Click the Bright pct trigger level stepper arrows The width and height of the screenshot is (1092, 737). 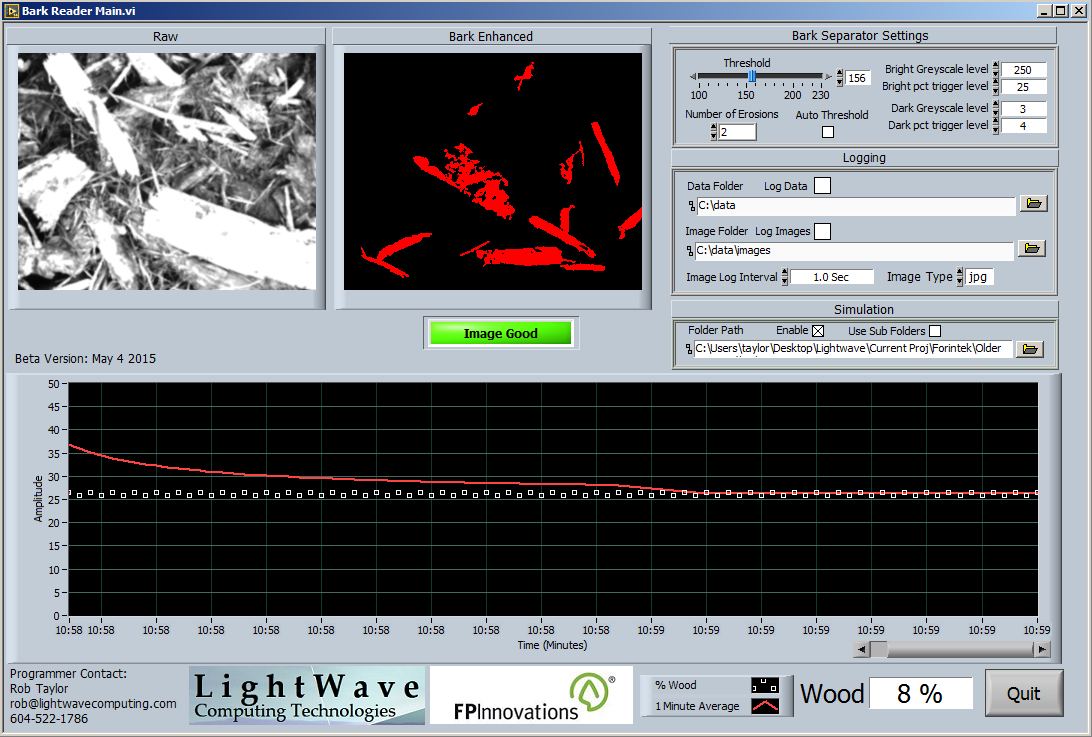pyautogui.click(x=996, y=86)
